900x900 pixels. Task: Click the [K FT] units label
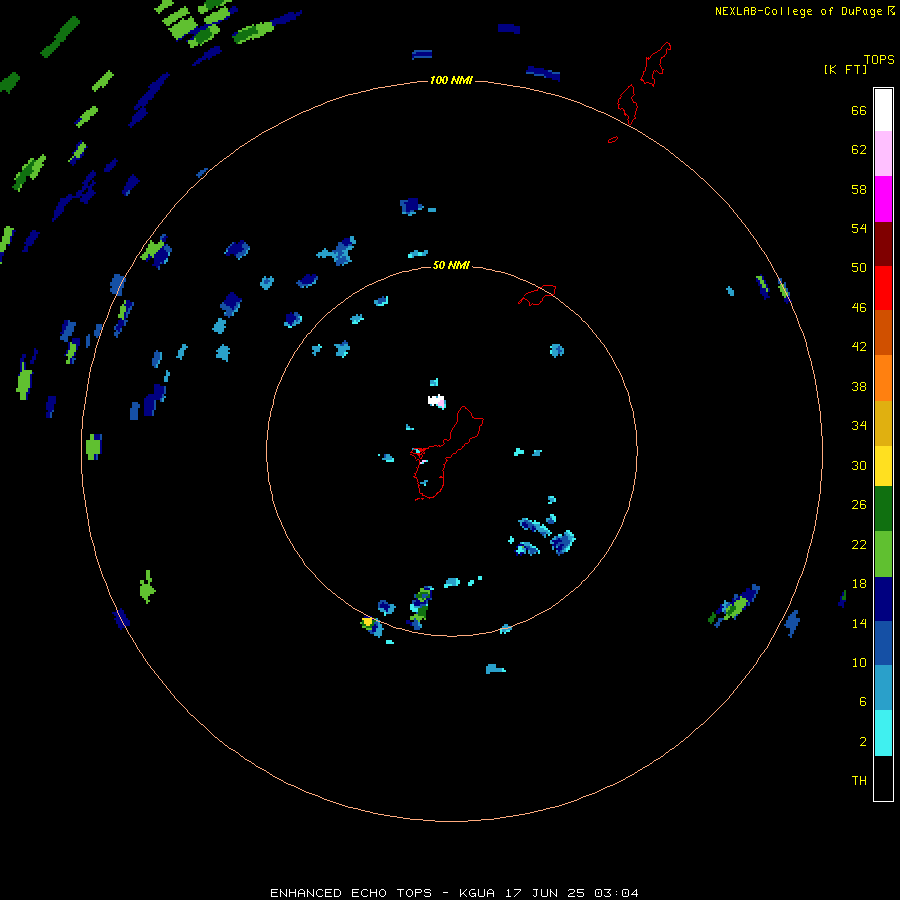click(x=845, y=69)
